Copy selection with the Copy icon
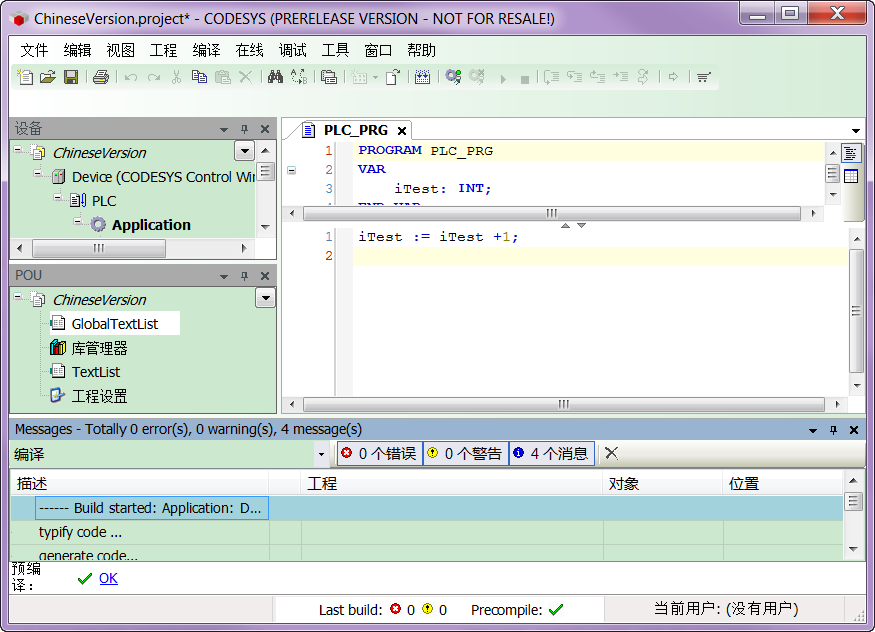 (199, 77)
